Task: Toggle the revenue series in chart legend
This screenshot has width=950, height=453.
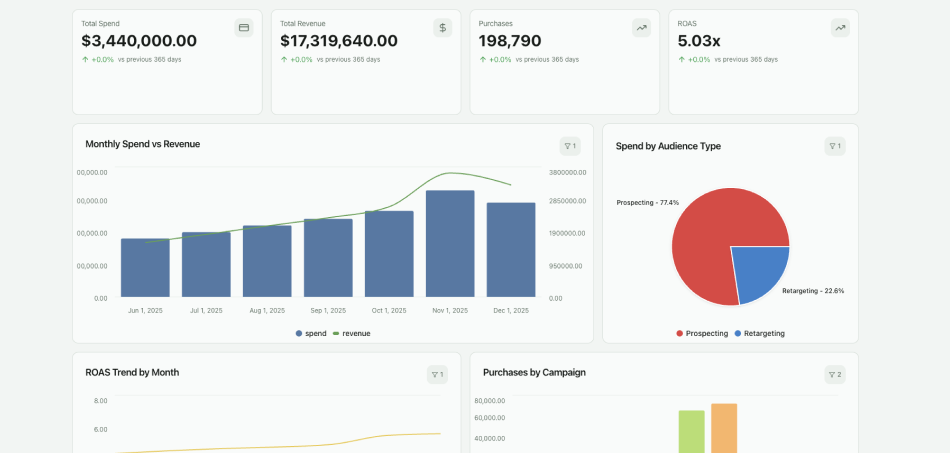Action: [x=352, y=334]
